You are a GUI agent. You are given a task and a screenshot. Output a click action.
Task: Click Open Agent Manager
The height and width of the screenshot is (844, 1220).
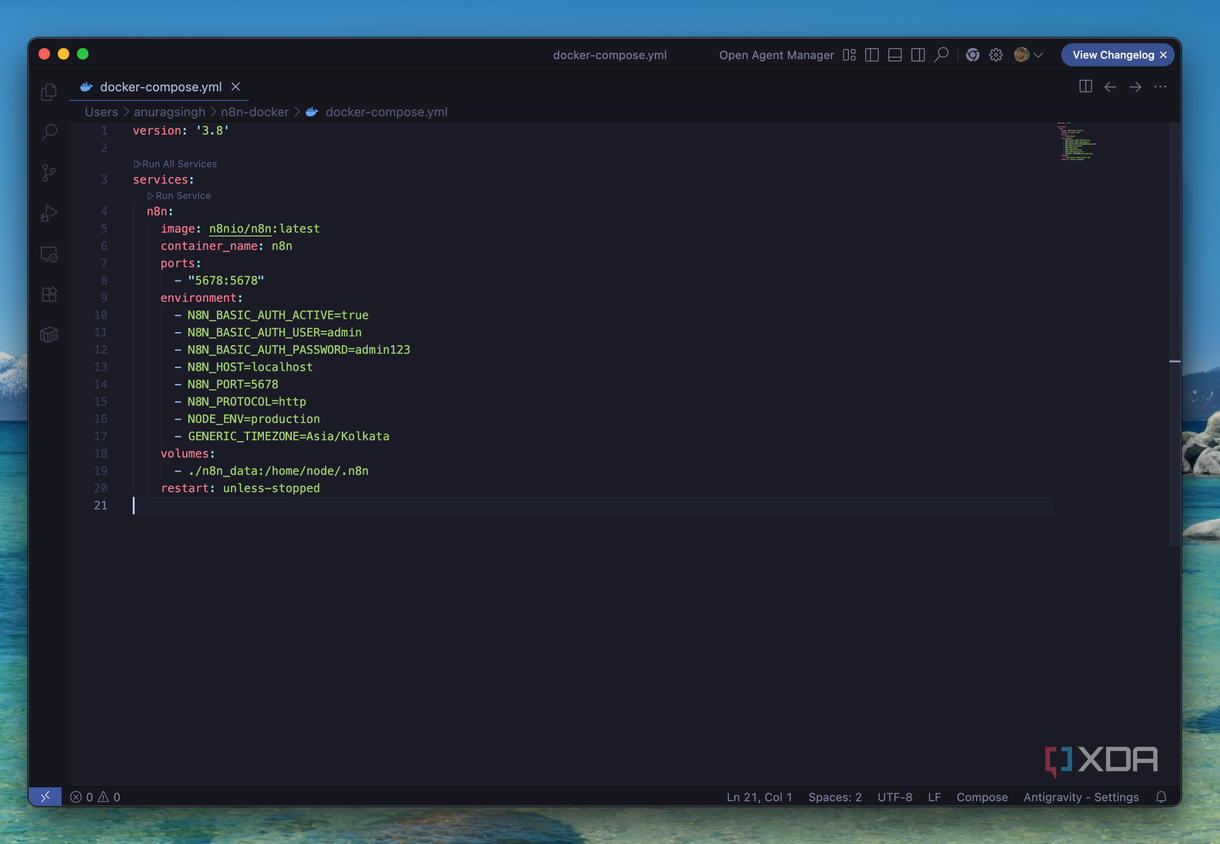pyautogui.click(x=776, y=55)
